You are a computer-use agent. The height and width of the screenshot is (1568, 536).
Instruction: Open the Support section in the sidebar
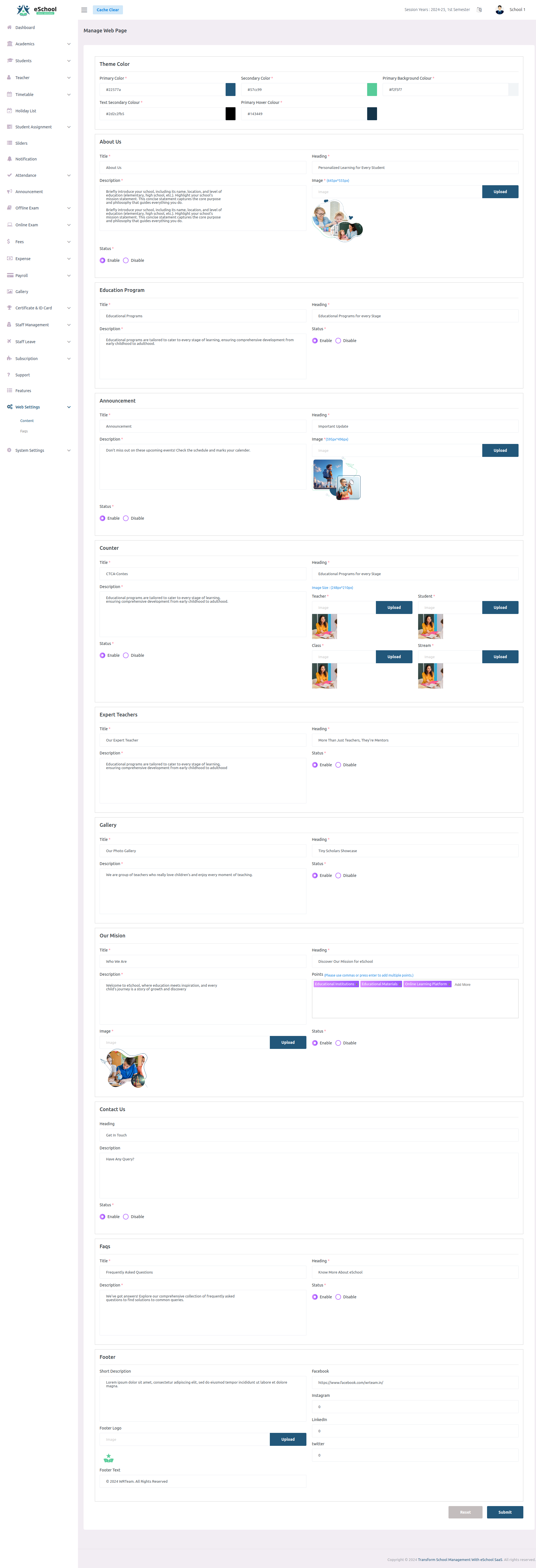[x=23, y=374]
